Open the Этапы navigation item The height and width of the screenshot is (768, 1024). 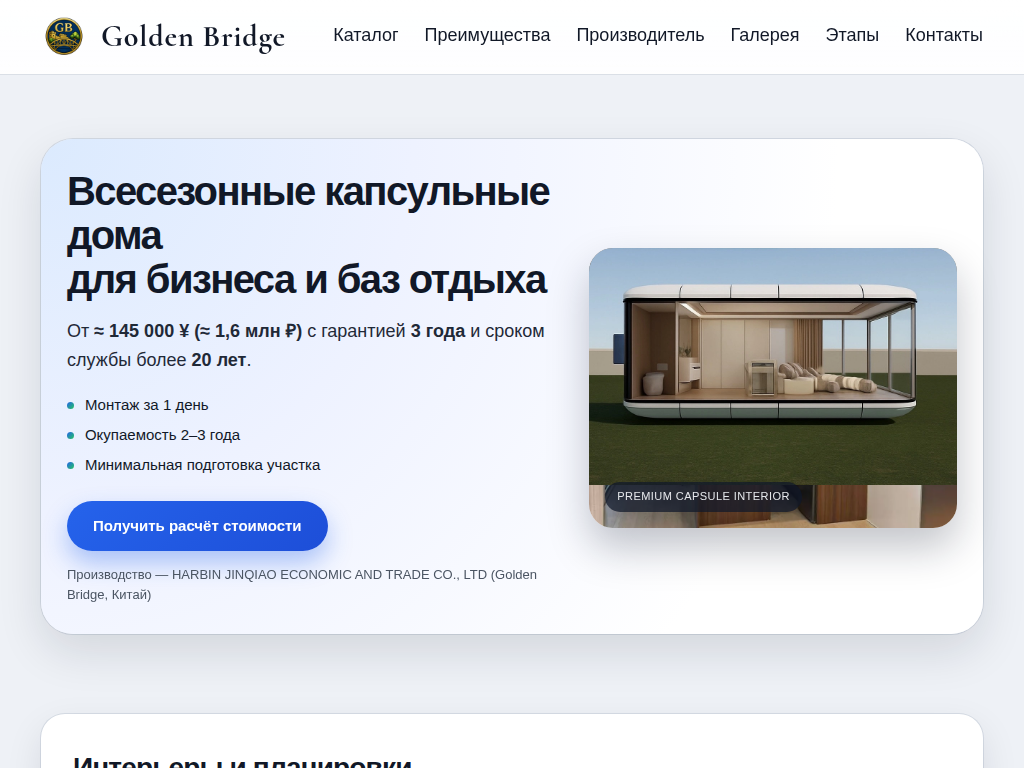[852, 35]
